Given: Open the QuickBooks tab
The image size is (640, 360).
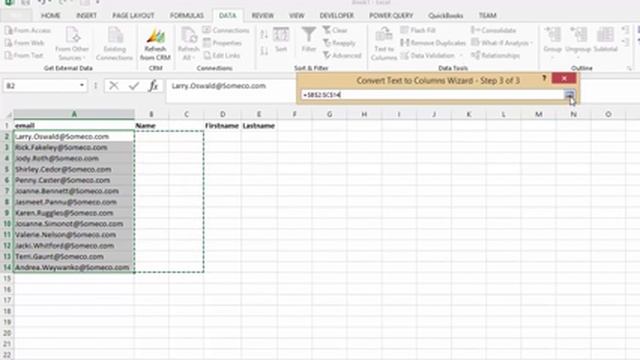Looking at the screenshot, I should [x=446, y=16].
